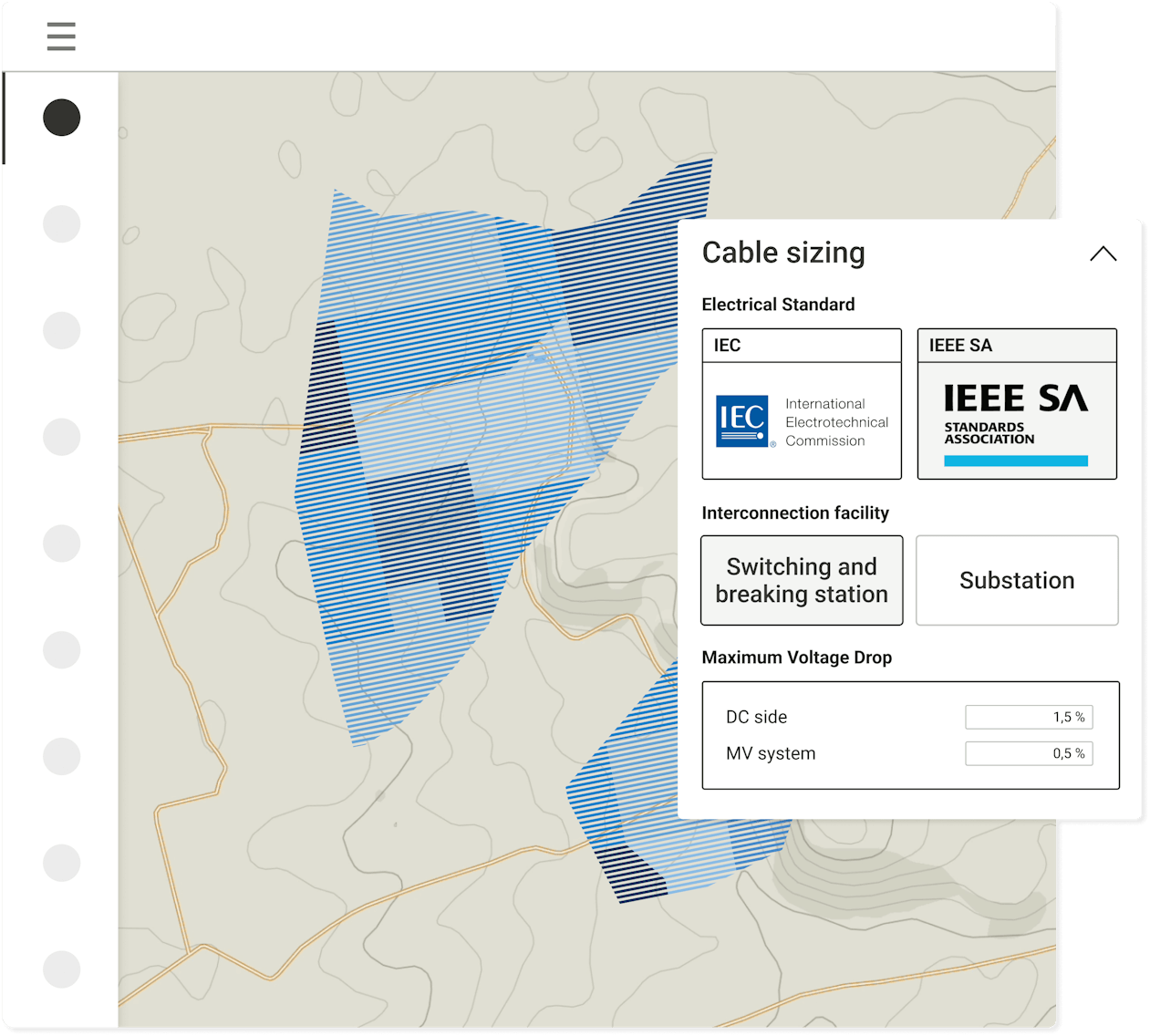Viewport: 1150px width, 1036px height.
Task: Click the MV system voltage drop field
Action: [1028, 754]
